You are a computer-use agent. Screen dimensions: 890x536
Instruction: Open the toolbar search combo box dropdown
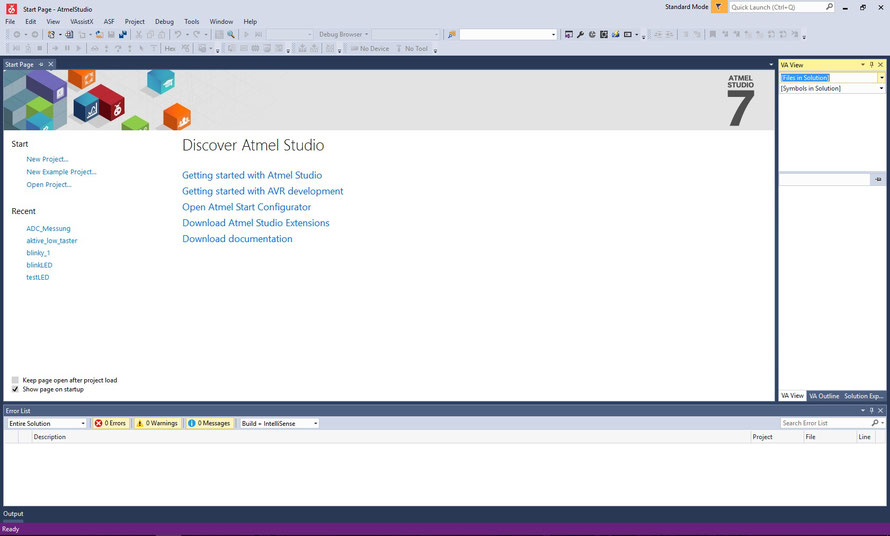tap(553, 35)
